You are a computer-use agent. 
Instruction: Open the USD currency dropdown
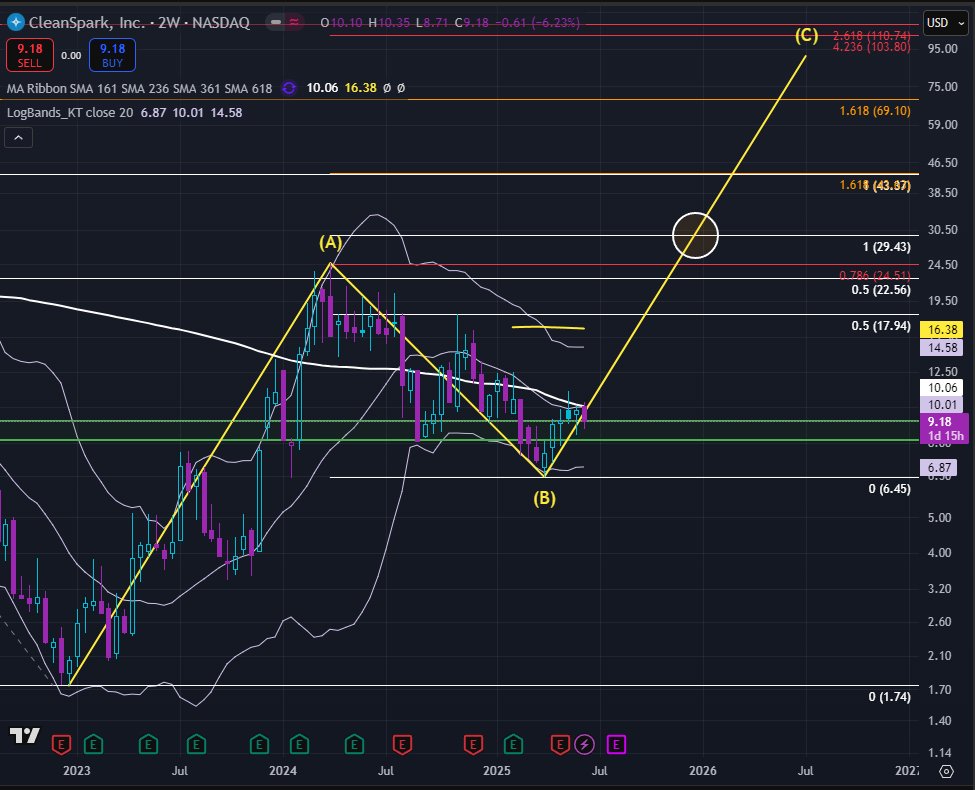coord(942,22)
